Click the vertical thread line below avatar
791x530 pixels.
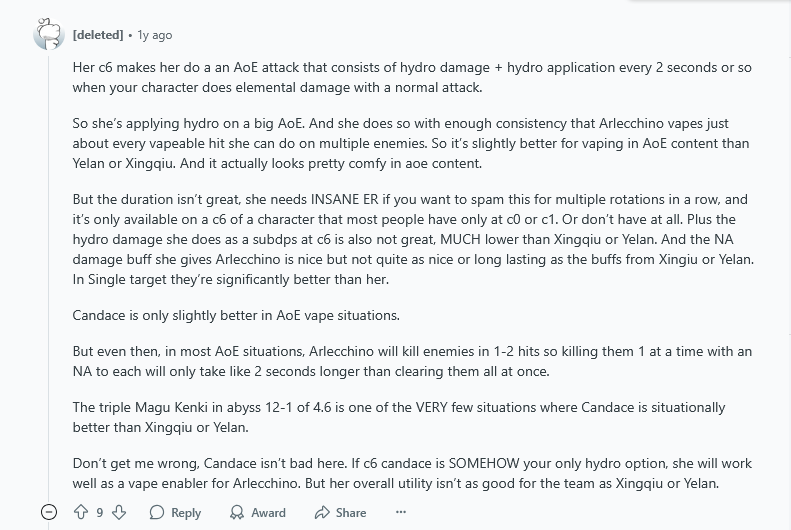tap(49, 277)
